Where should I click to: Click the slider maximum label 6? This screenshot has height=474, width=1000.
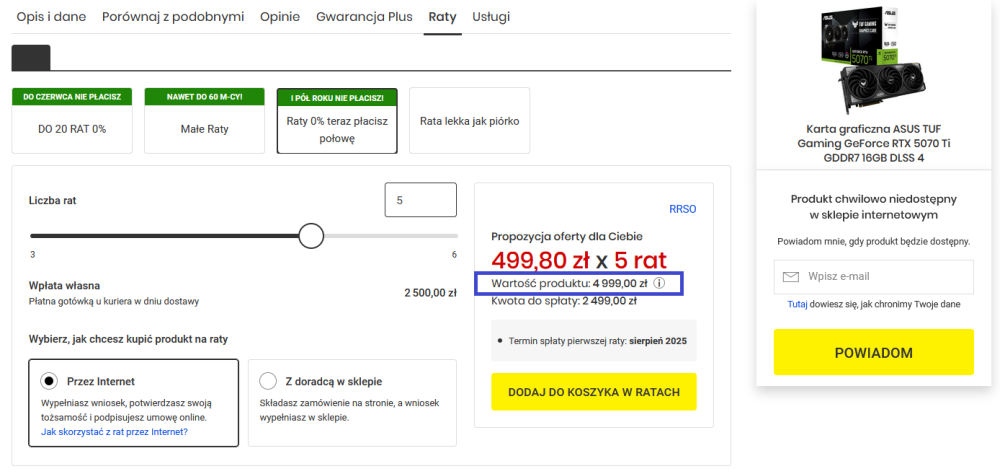coord(454,255)
